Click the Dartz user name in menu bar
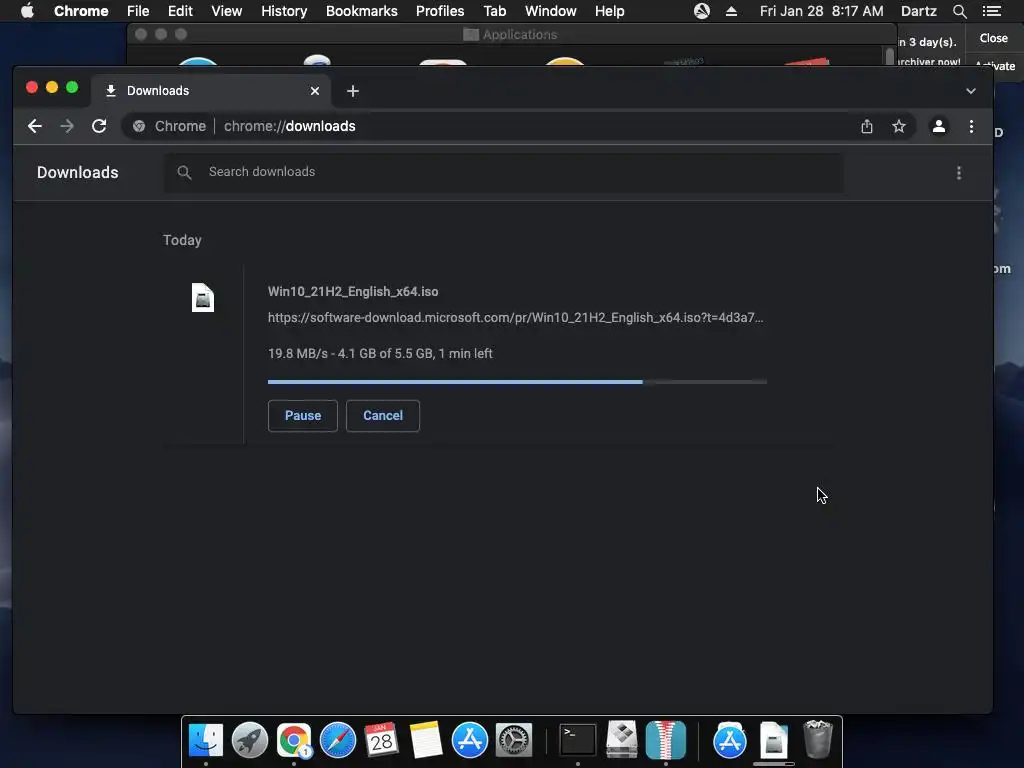 pyautogui.click(x=918, y=11)
